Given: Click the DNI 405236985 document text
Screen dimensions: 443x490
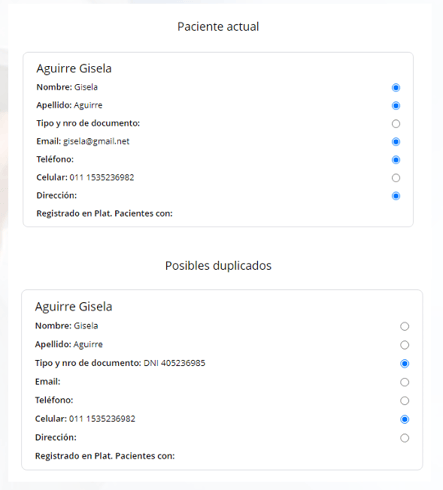Looking at the screenshot, I should pyautogui.click(x=174, y=363).
